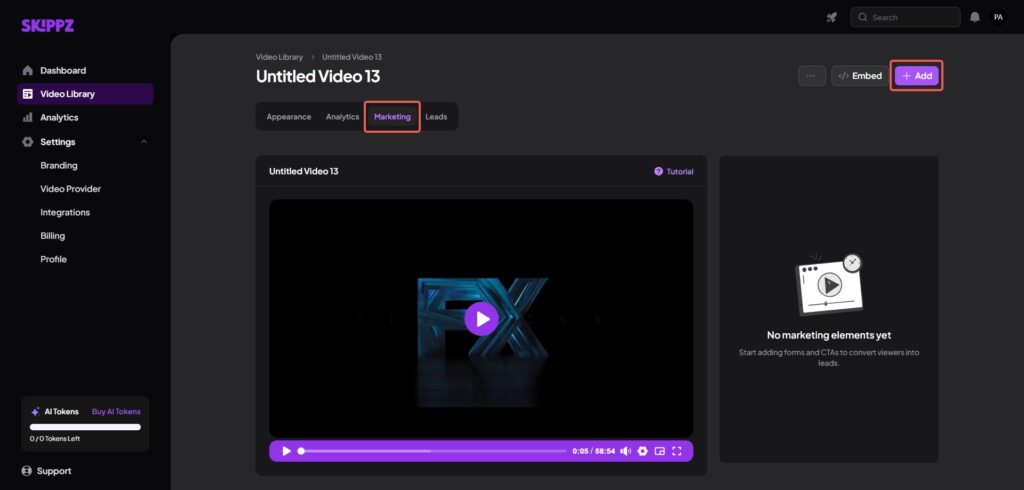Click the SKIPPZ logo

pyautogui.click(x=47, y=25)
